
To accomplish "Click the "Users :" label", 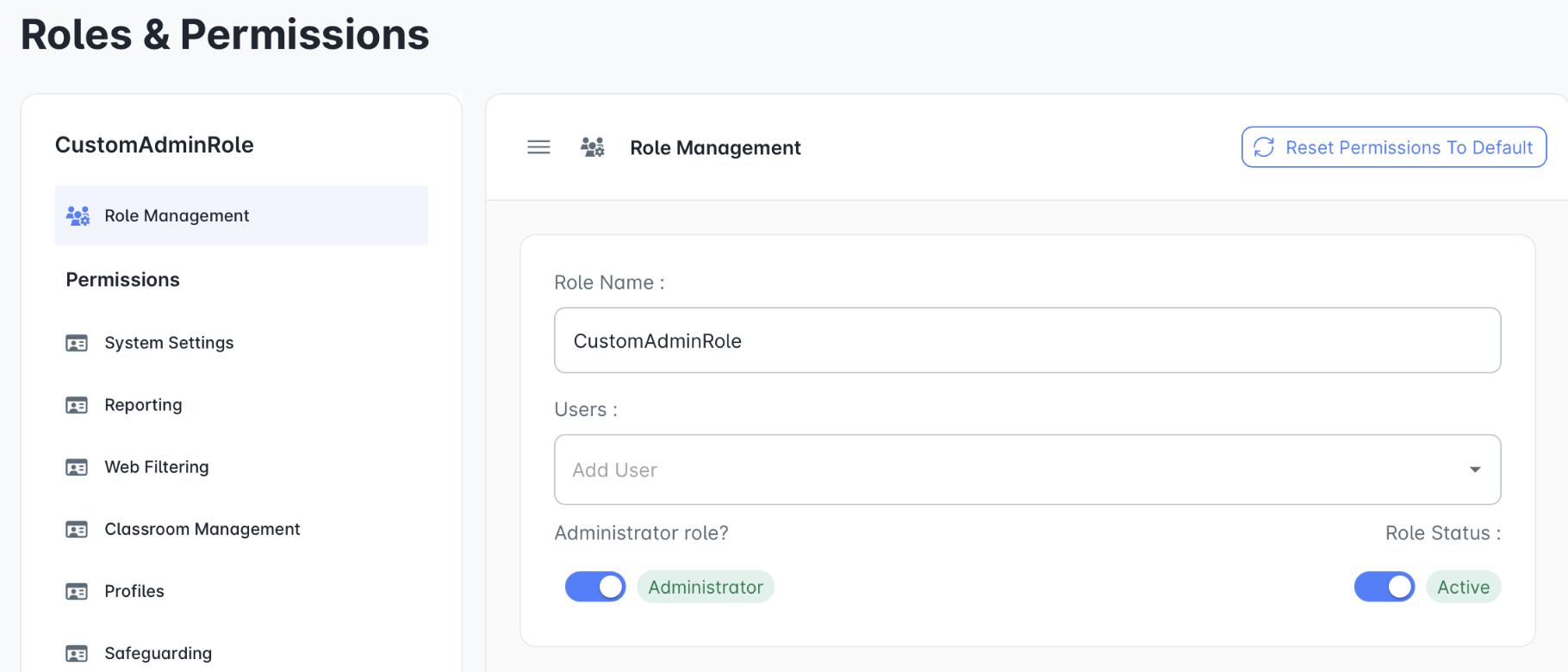I will pos(586,409).
